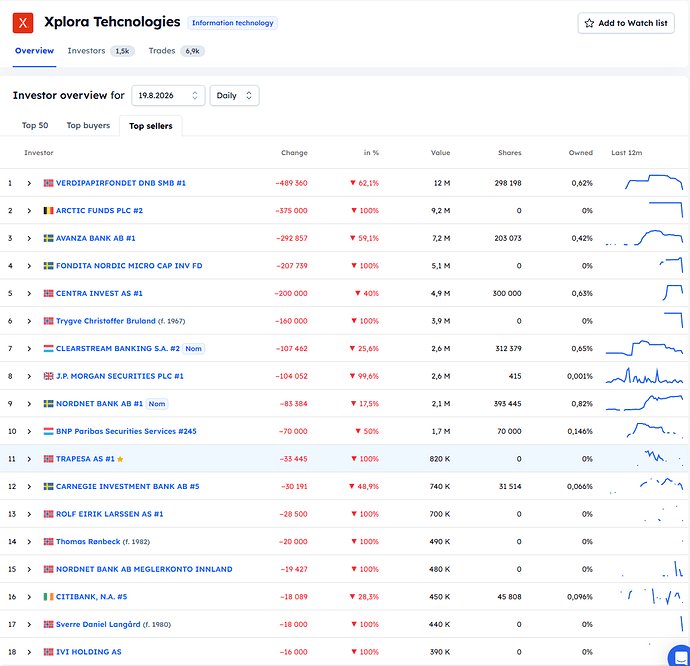Image resolution: width=690 pixels, height=666 pixels.
Task: Click the red Xplora X logo
Action: click(23, 23)
